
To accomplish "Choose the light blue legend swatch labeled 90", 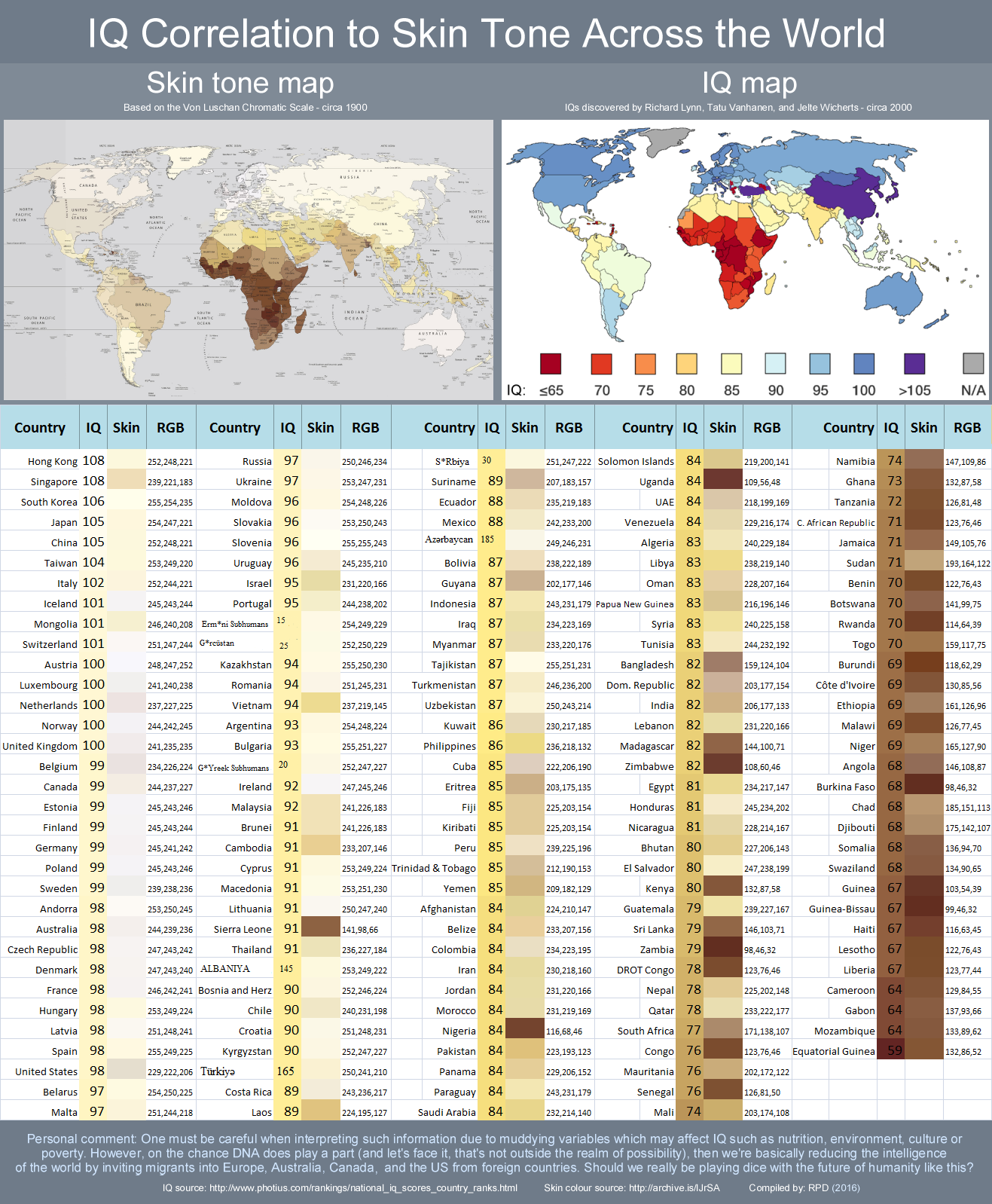I will coord(776,364).
